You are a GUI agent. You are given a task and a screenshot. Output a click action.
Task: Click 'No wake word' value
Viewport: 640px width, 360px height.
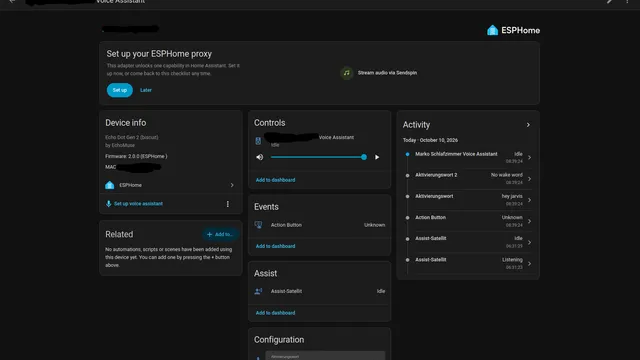(507, 175)
